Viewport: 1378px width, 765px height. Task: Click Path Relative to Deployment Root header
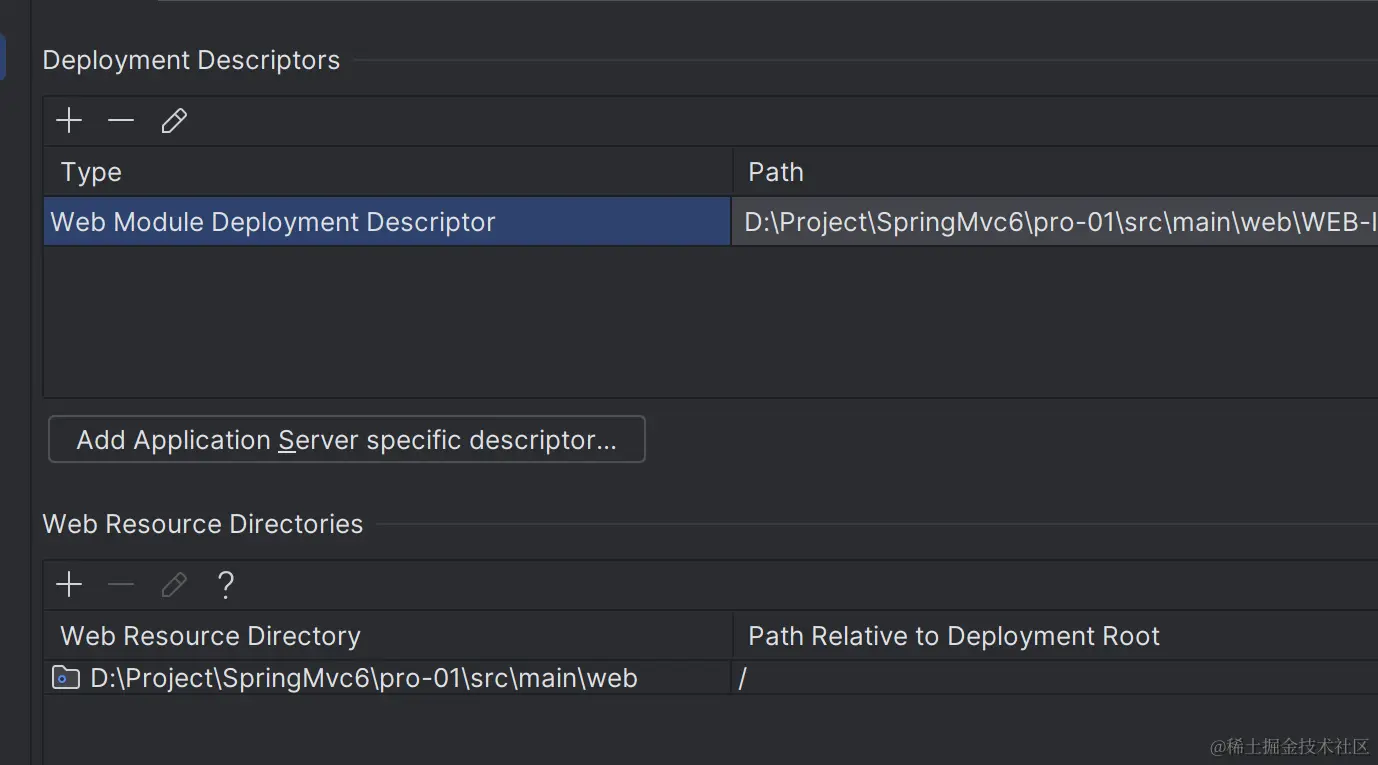pyautogui.click(x=954, y=636)
